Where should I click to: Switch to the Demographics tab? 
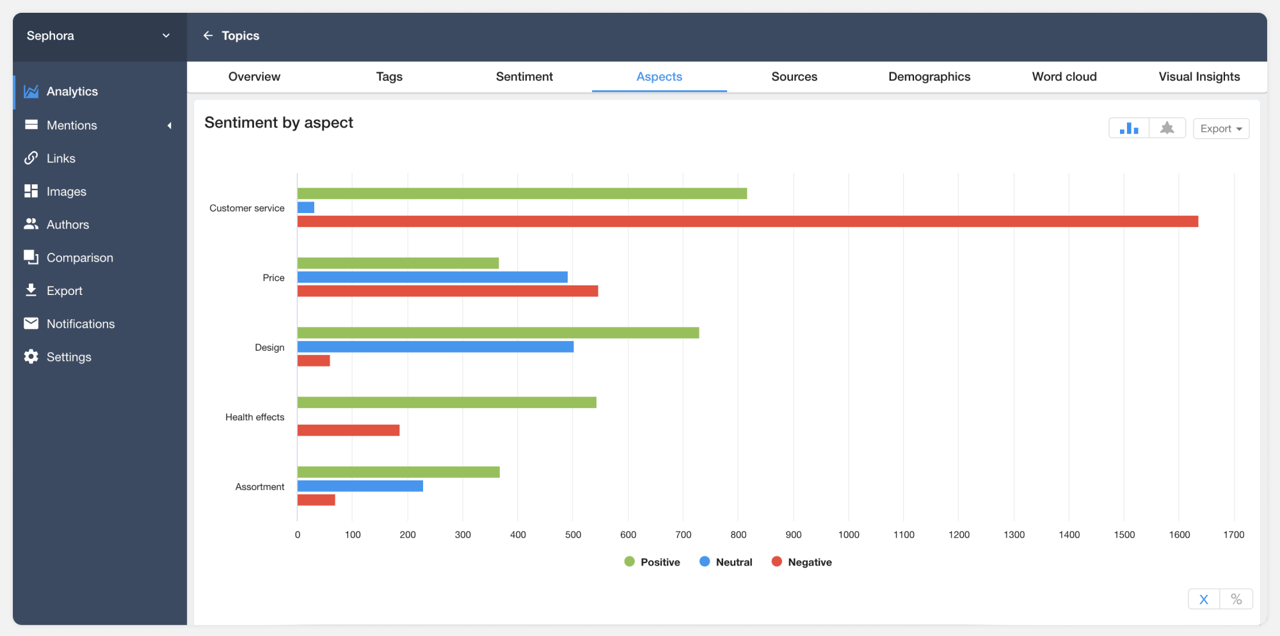pos(929,77)
